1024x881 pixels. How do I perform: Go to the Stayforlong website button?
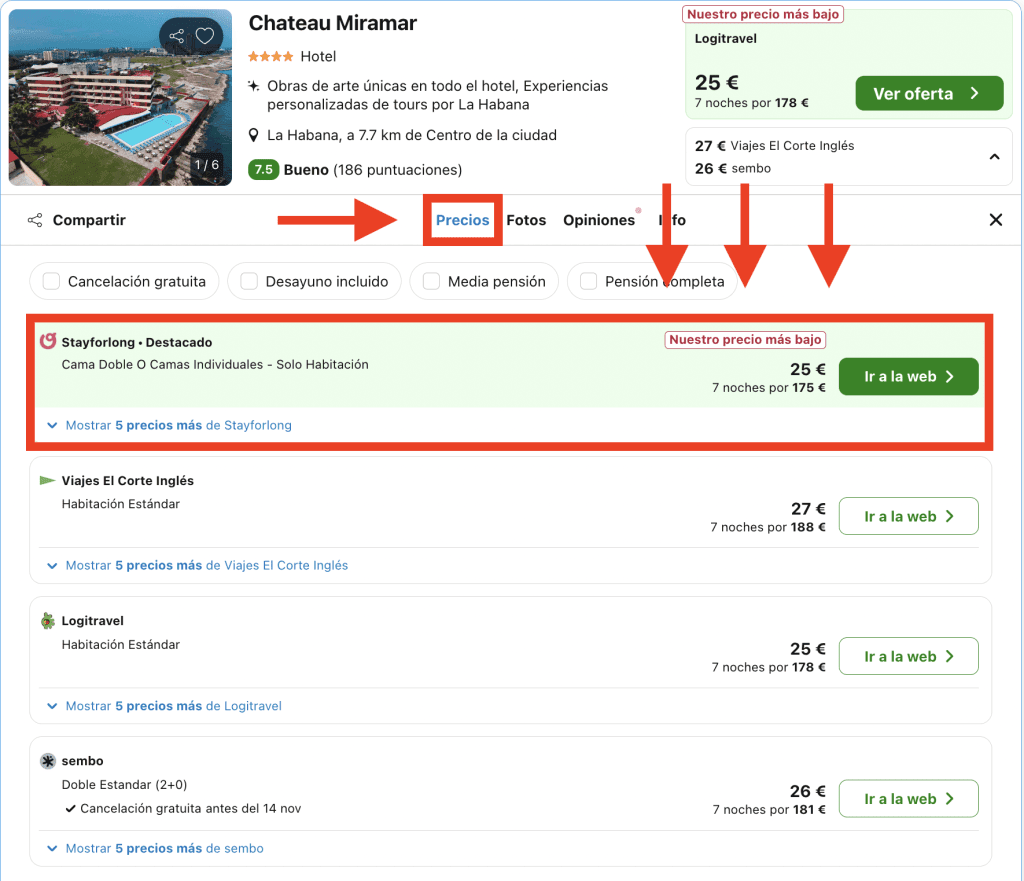[907, 377]
